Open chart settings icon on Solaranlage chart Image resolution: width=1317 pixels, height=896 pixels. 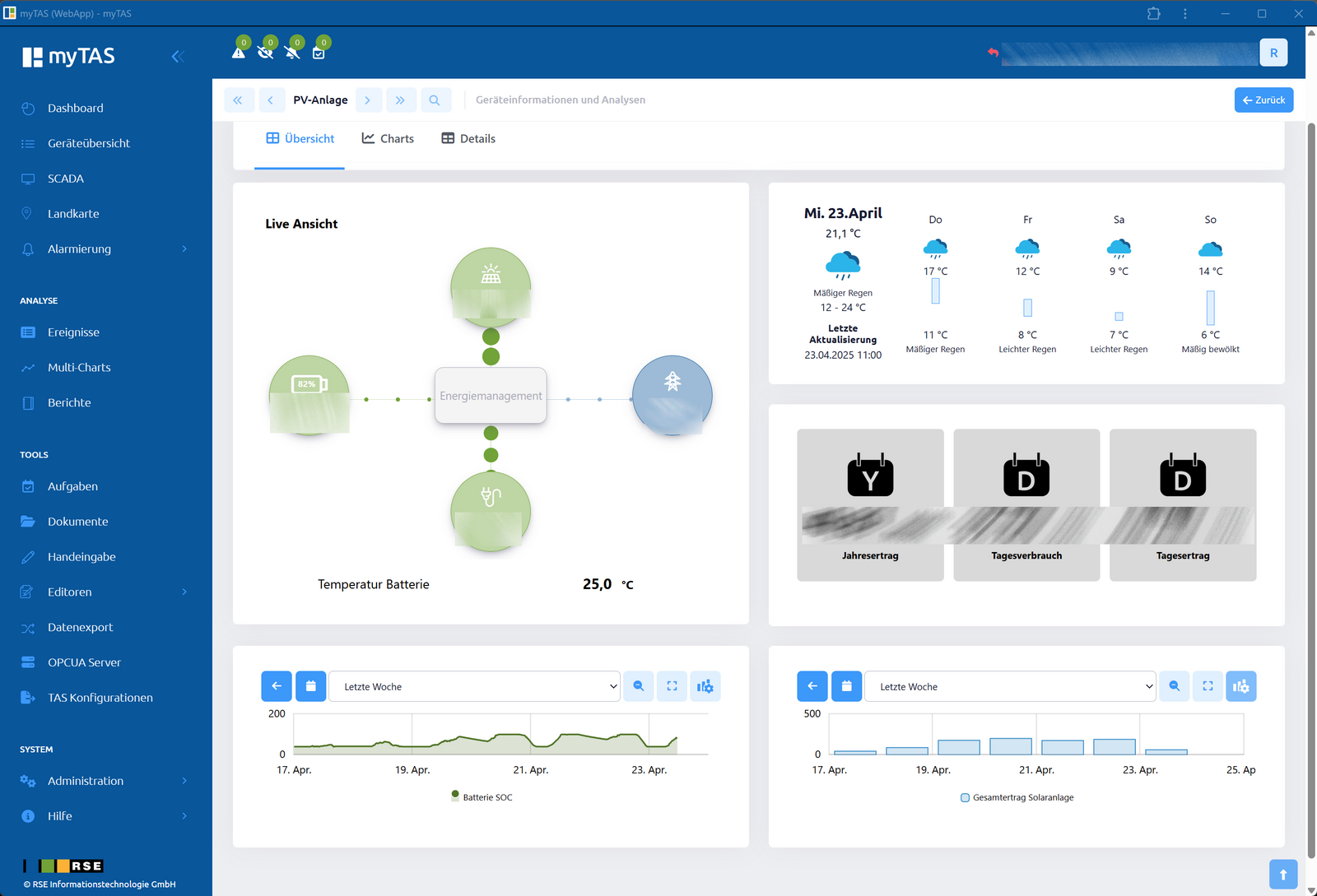pyautogui.click(x=1240, y=686)
